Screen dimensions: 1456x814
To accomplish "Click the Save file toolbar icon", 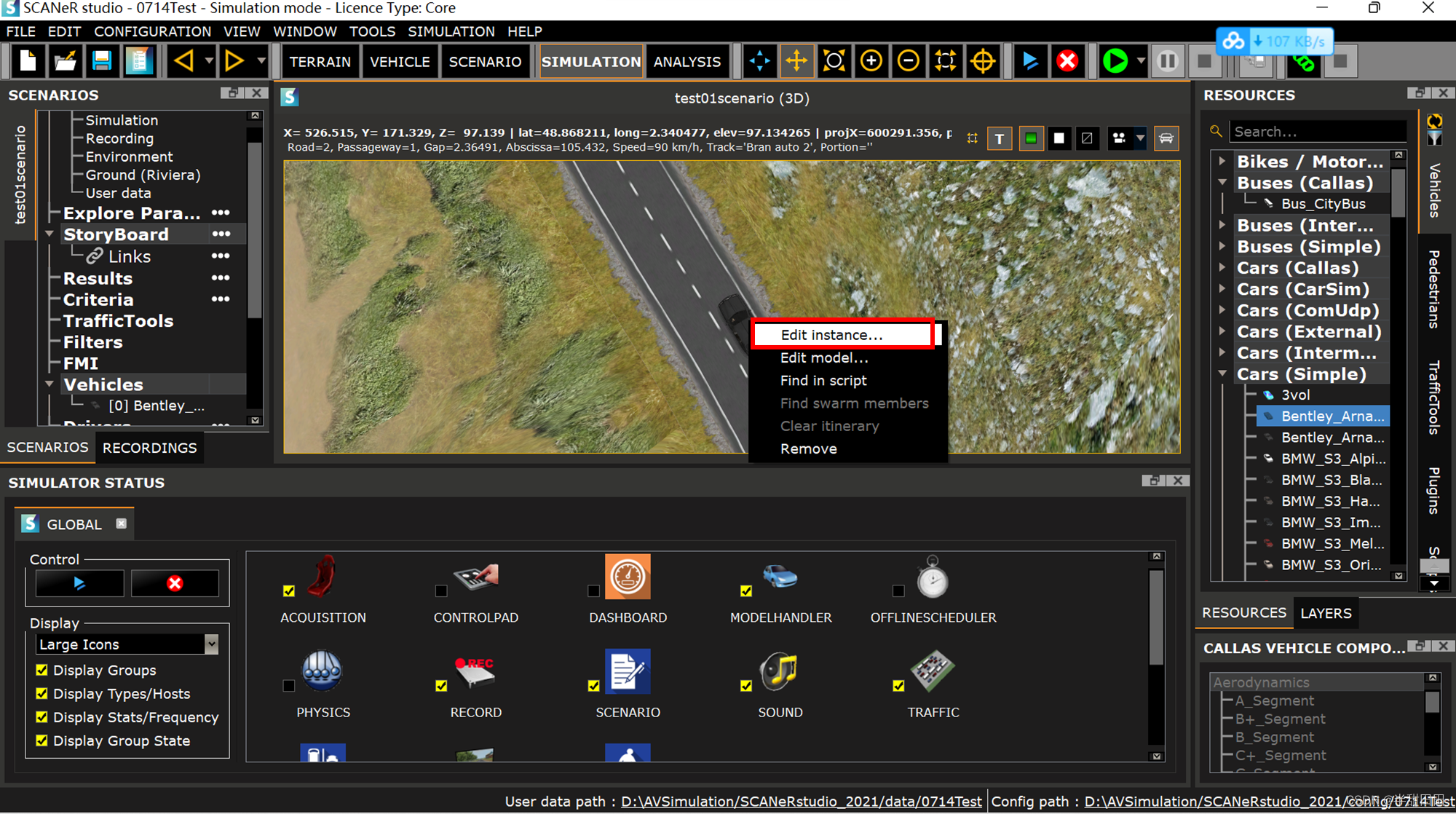I will (102, 61).
